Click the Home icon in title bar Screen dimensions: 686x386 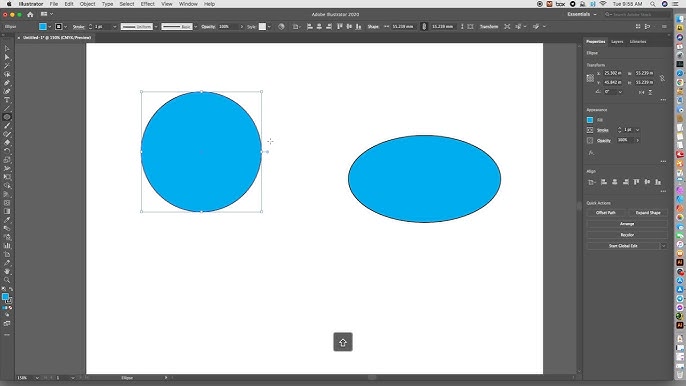pyautogui.click(x=30, y=14)
